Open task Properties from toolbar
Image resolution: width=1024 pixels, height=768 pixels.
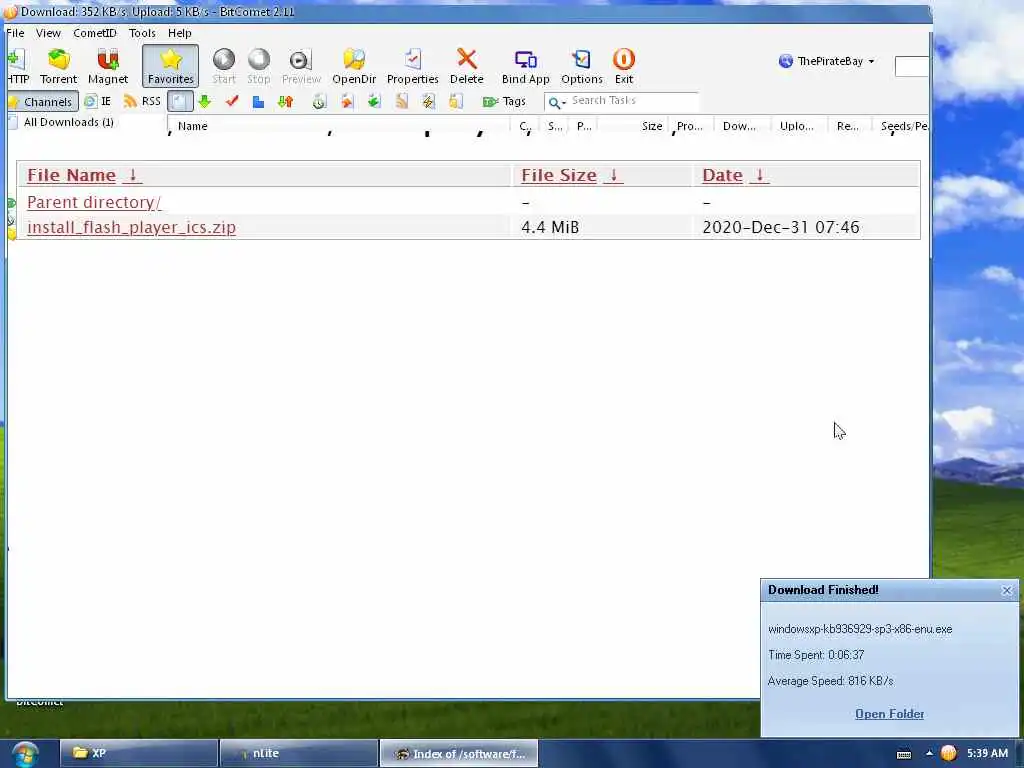(413, 67)
